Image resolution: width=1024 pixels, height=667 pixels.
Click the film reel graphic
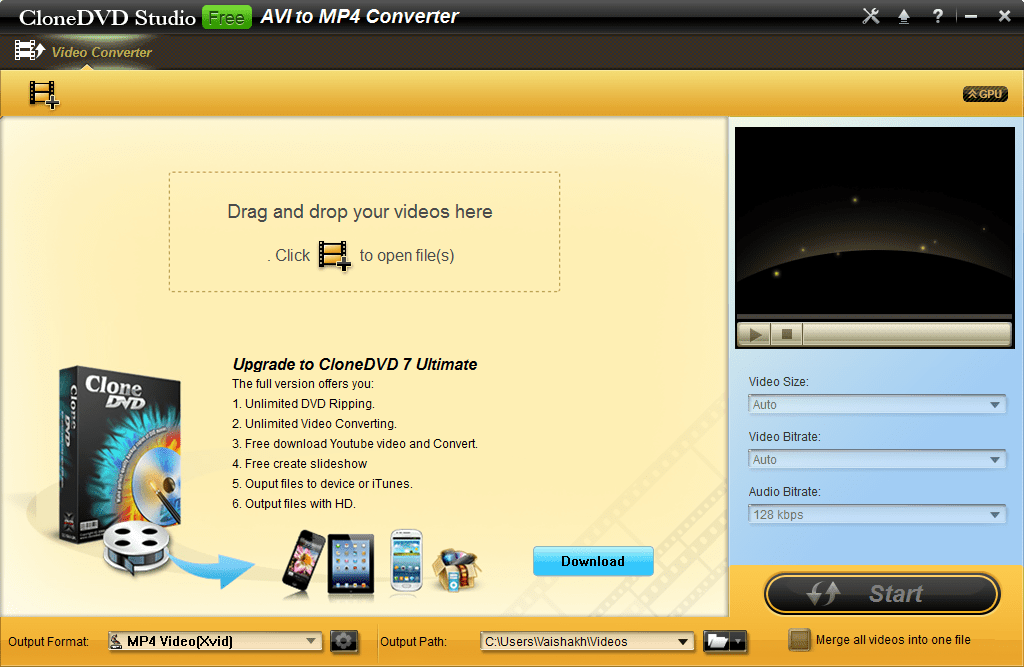[x=136, y=547]
